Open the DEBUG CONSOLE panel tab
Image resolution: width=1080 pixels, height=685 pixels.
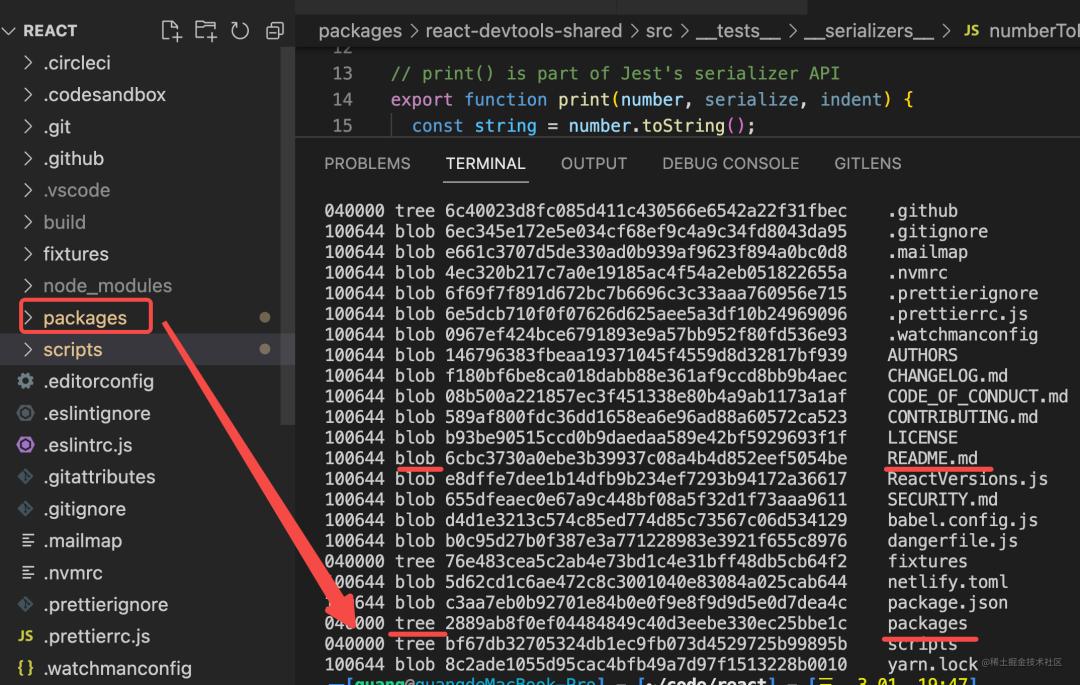(x=731, y=164)
